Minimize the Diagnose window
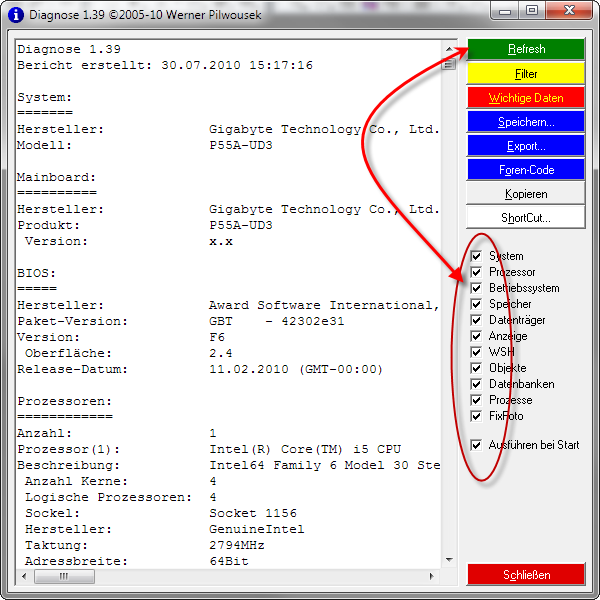The width and height of the screenshot is (600, 600). [505, 11]
